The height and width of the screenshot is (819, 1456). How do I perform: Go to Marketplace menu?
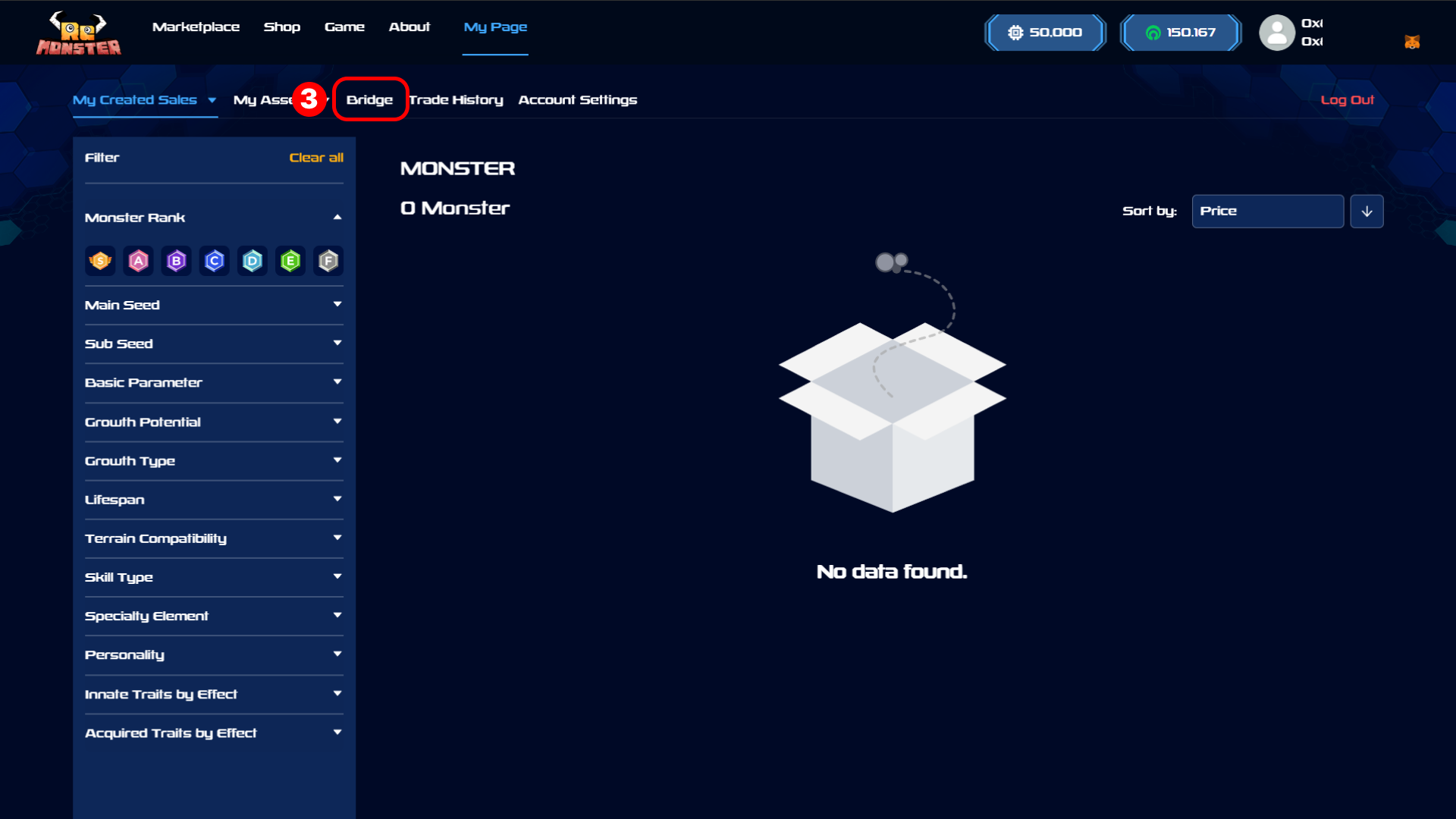196,27
